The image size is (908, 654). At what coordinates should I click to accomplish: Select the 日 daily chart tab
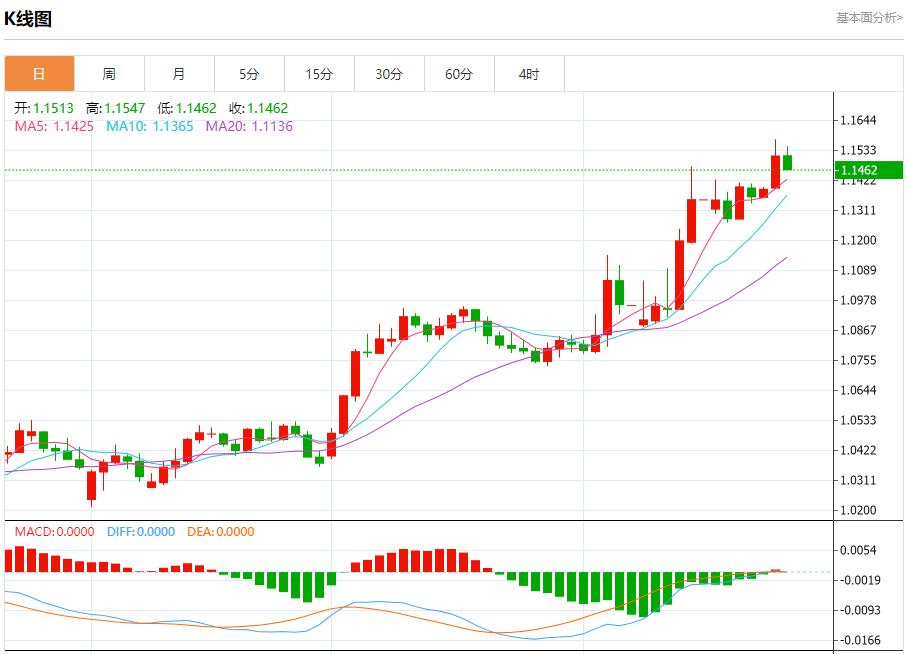[39, 74]
